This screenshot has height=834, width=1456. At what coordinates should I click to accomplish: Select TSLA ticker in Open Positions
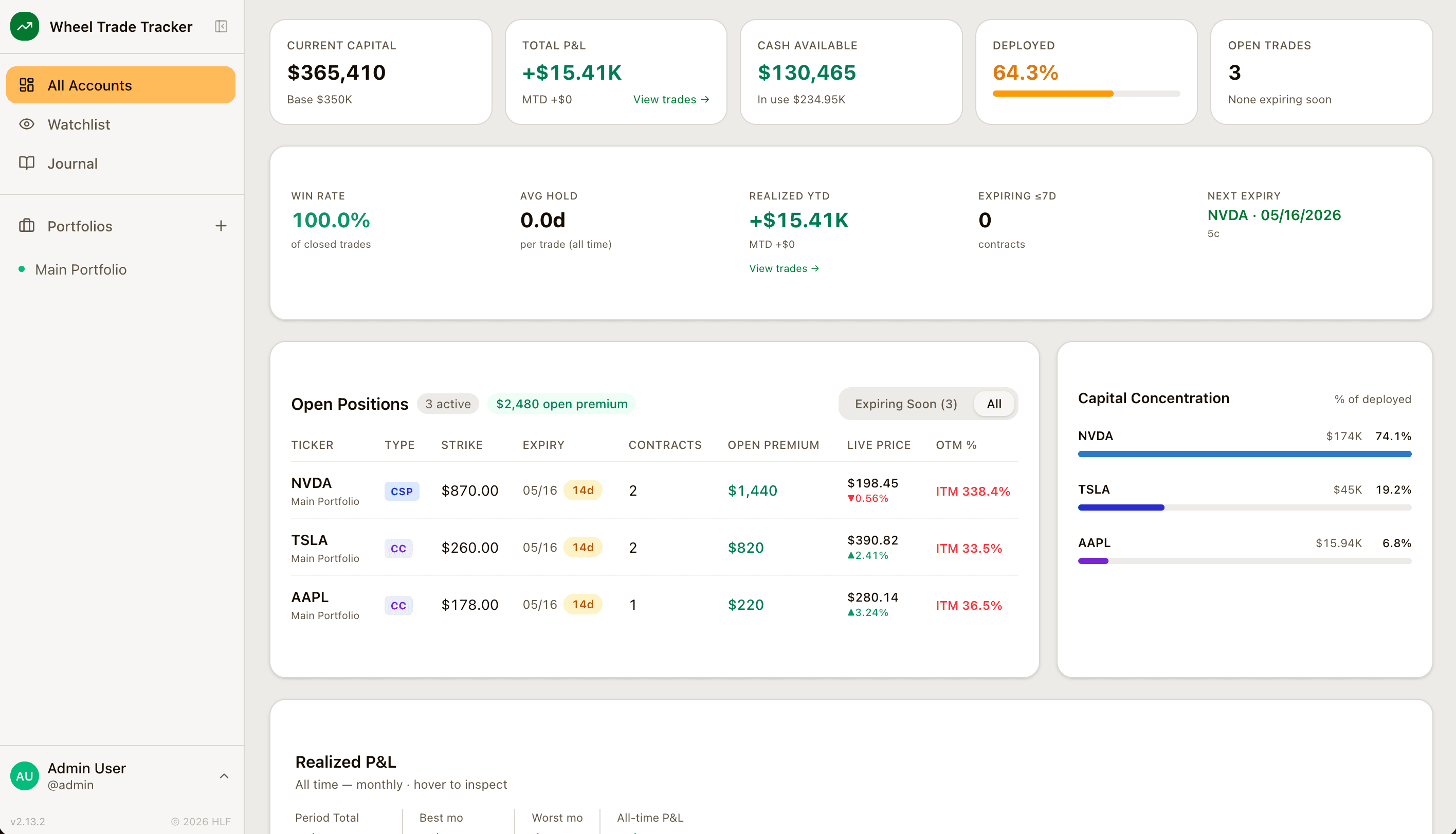click(309, 540)
